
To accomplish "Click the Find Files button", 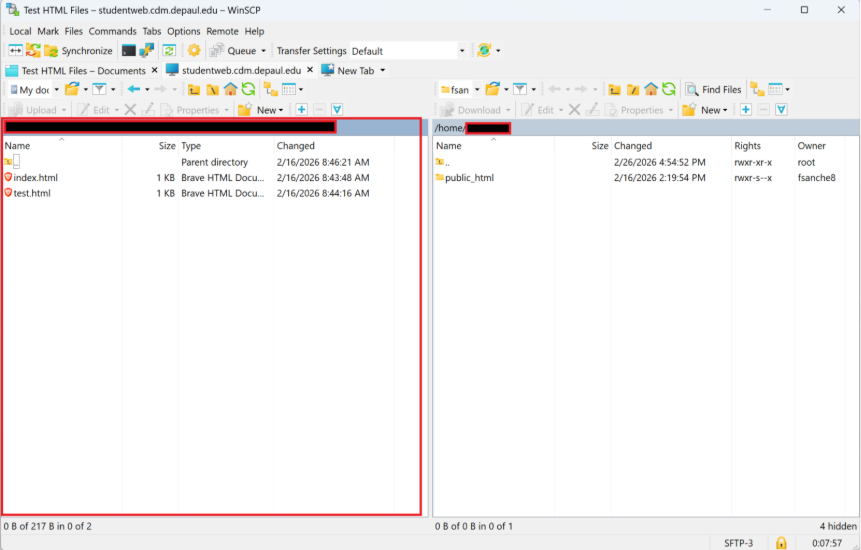I will pos(714,90).
